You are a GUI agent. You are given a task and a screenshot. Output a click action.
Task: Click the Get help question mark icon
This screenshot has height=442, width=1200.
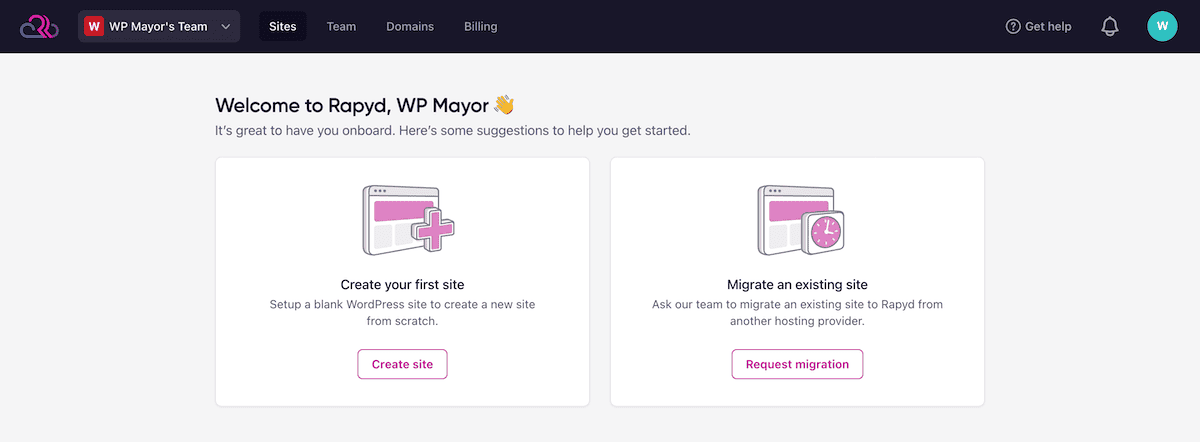[1013, 27]
